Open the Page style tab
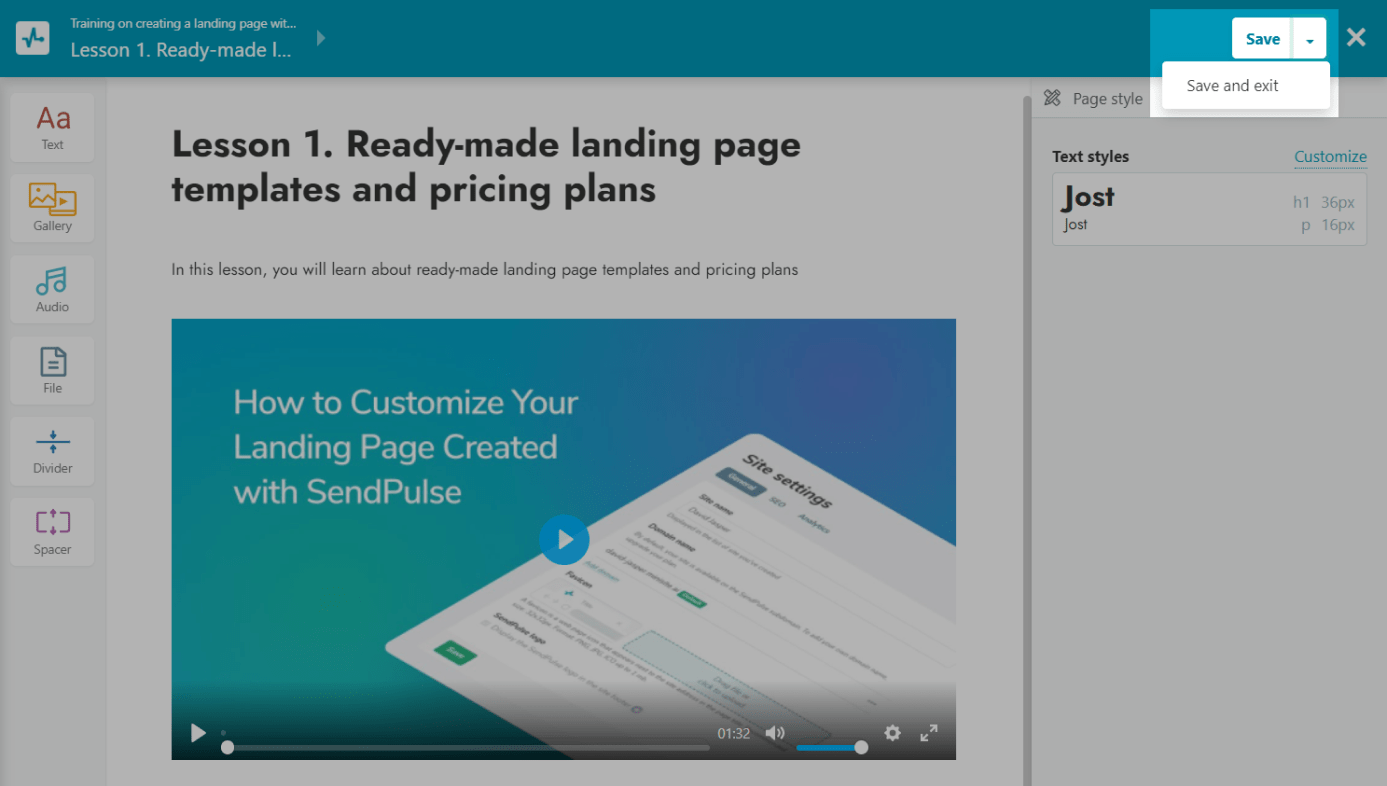The image size is (1387, 786). [1093, 99]
